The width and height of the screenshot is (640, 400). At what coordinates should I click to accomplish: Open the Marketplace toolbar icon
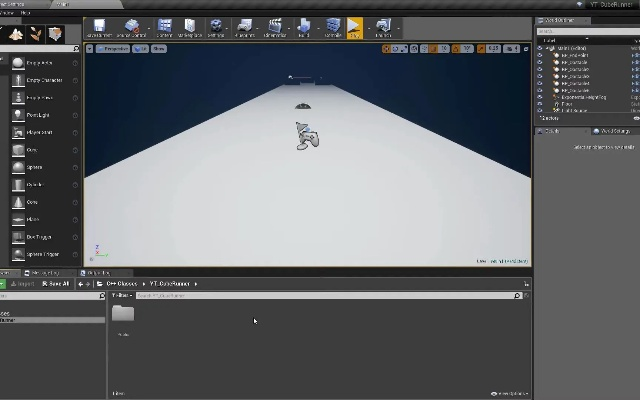(x=190, y=28)
